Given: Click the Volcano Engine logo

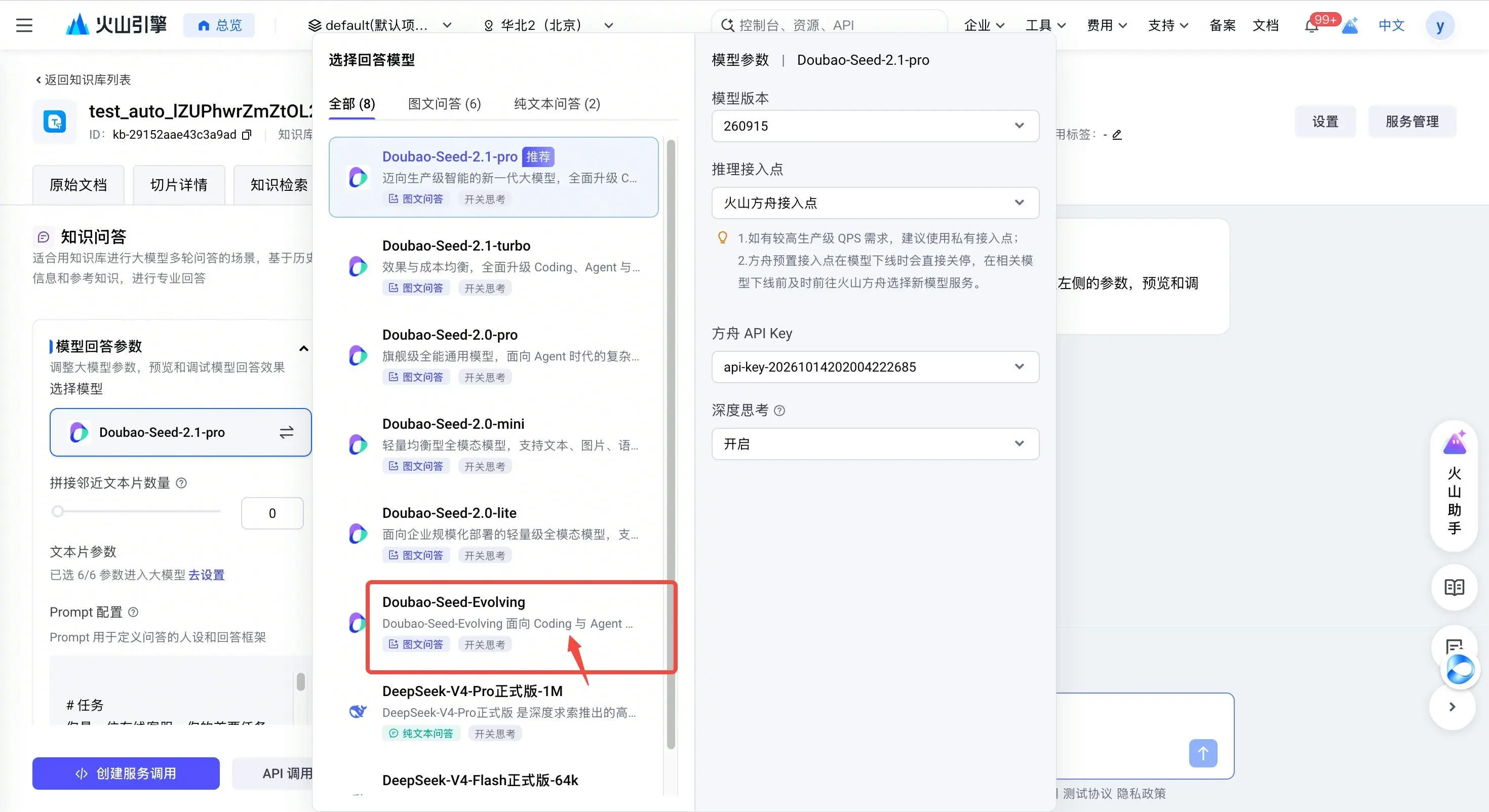Looking at the screenshot, I should coord(116,25).
